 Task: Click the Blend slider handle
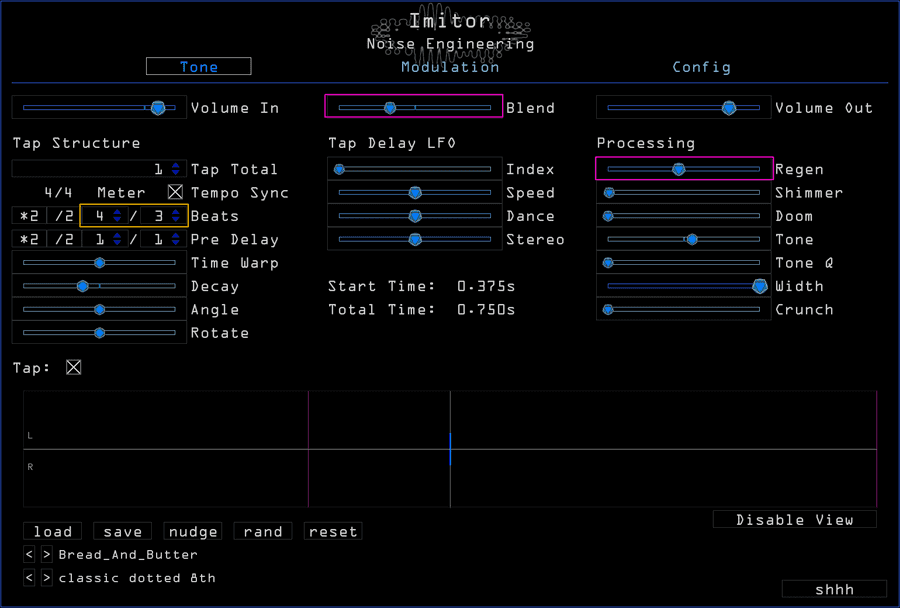(x=390, y=107)
